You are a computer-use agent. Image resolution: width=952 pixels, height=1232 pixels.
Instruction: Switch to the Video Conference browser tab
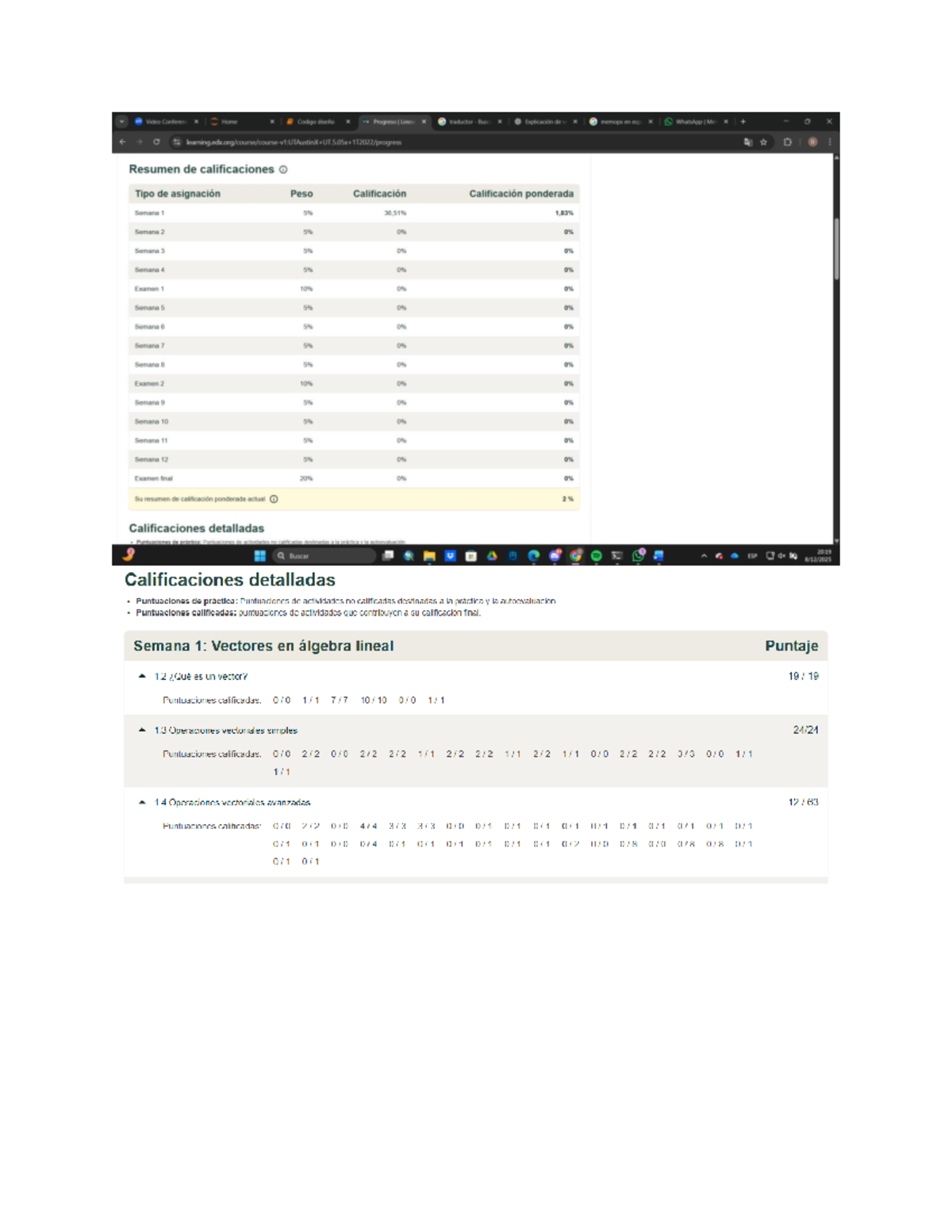tap(164, 122)
